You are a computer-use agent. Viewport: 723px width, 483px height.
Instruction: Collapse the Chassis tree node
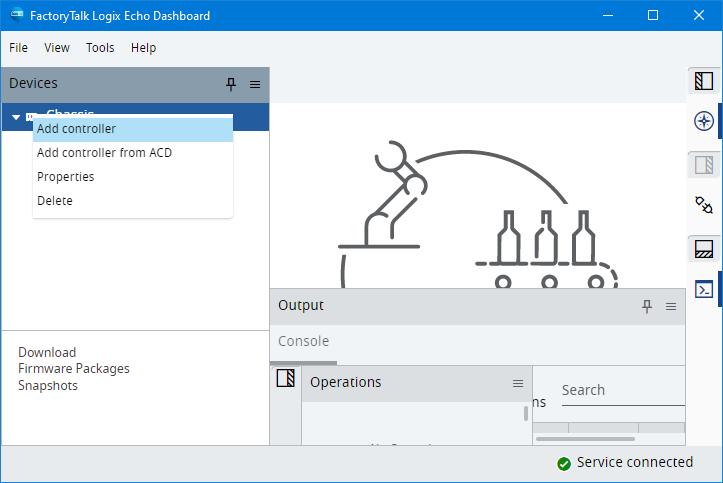pyautogui.click(x=16, y=117)
